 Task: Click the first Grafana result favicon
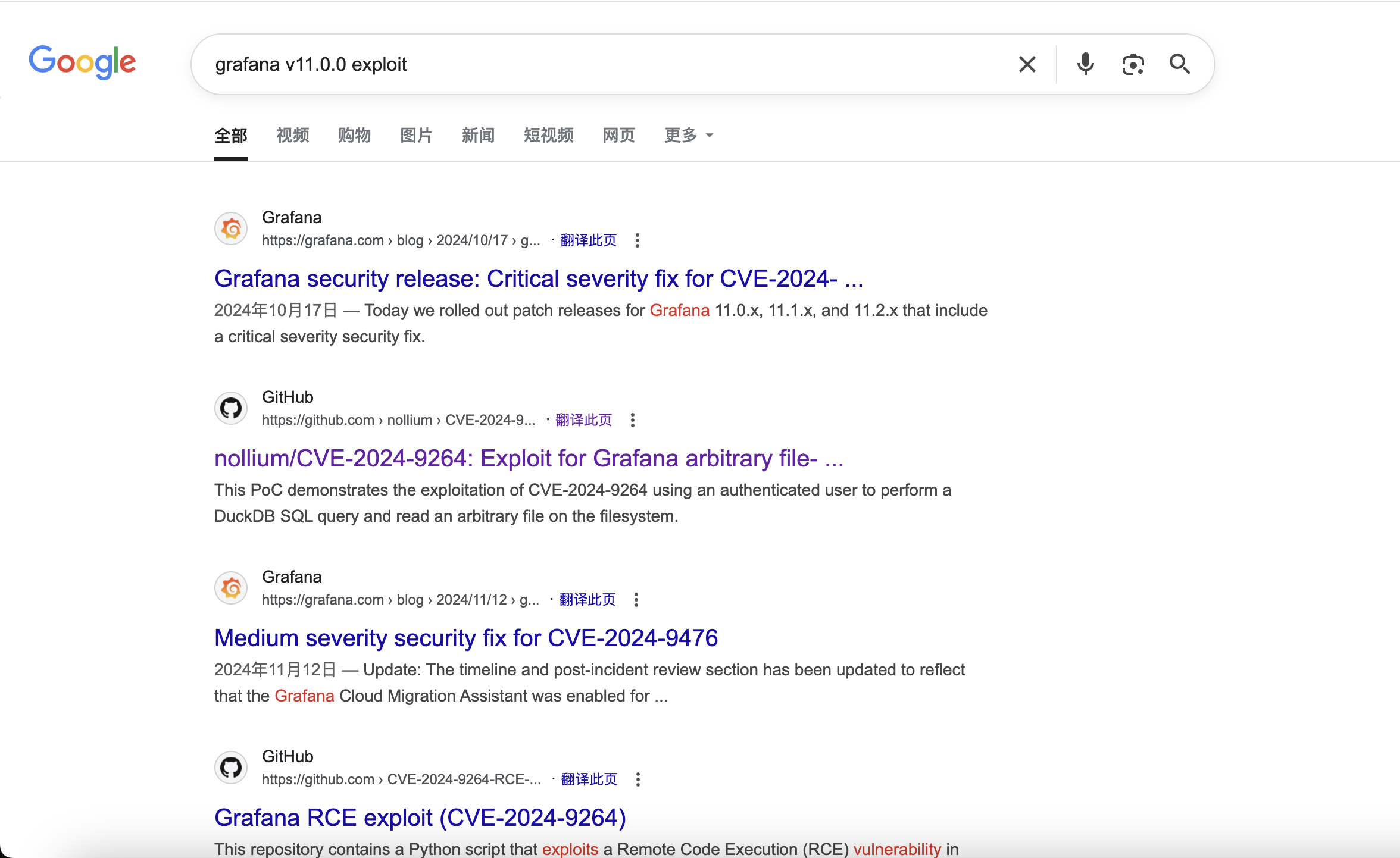[x=231, y=228]
